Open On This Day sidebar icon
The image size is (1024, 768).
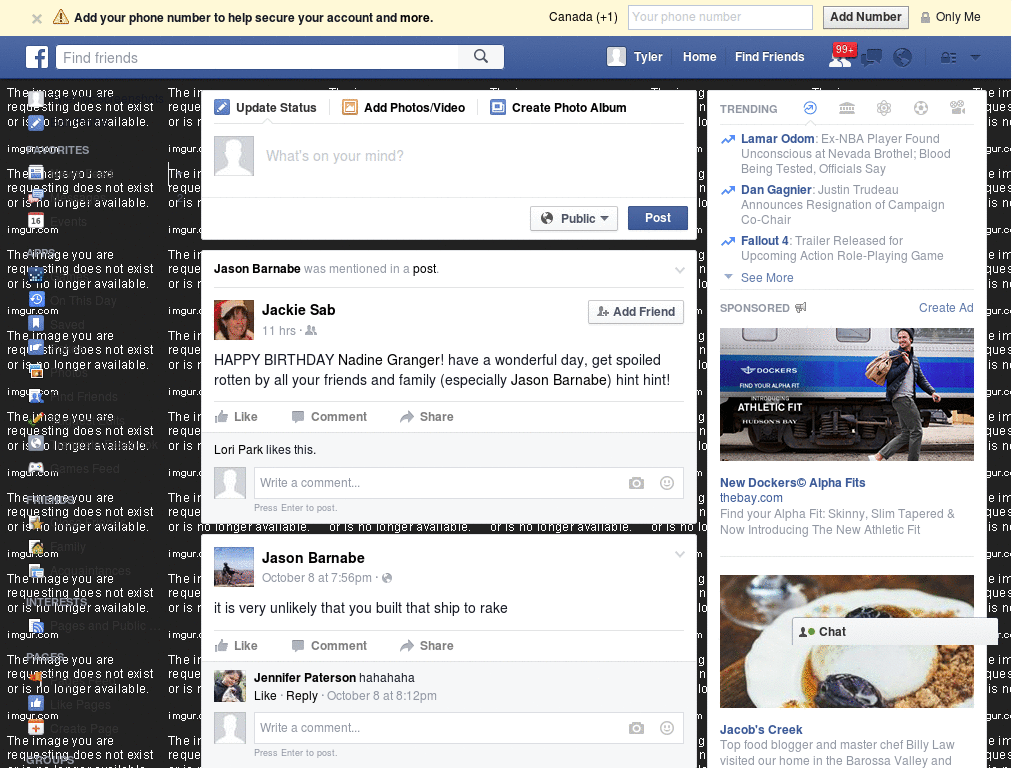36,299
